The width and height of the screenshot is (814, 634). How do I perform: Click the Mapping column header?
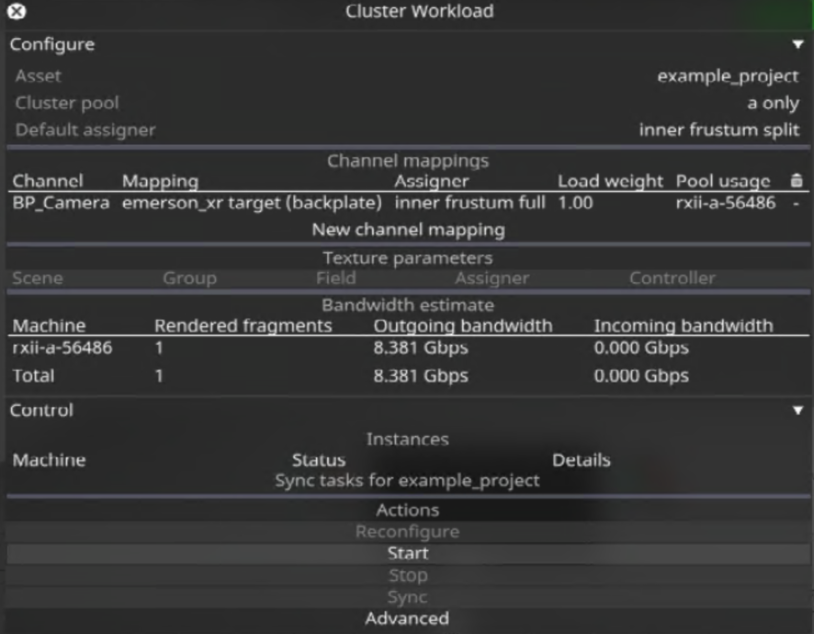(x=160, y=181)
